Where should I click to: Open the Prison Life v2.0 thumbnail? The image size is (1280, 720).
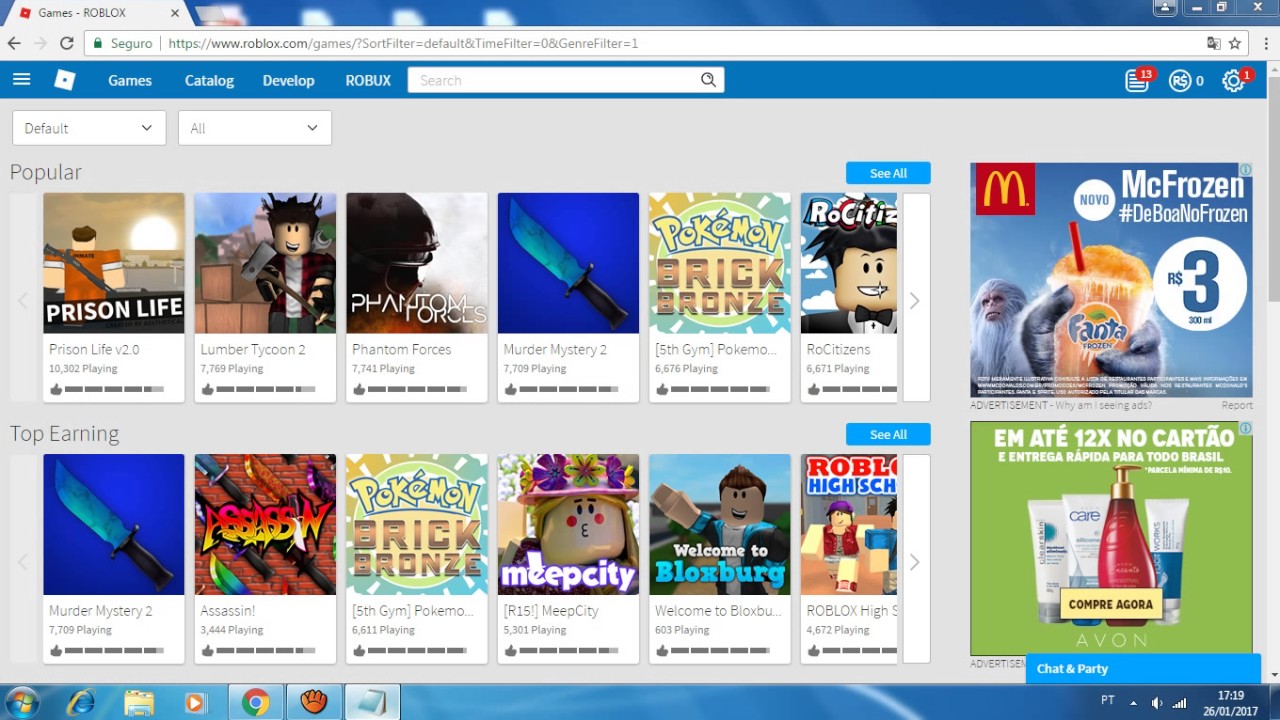[114, 263]
